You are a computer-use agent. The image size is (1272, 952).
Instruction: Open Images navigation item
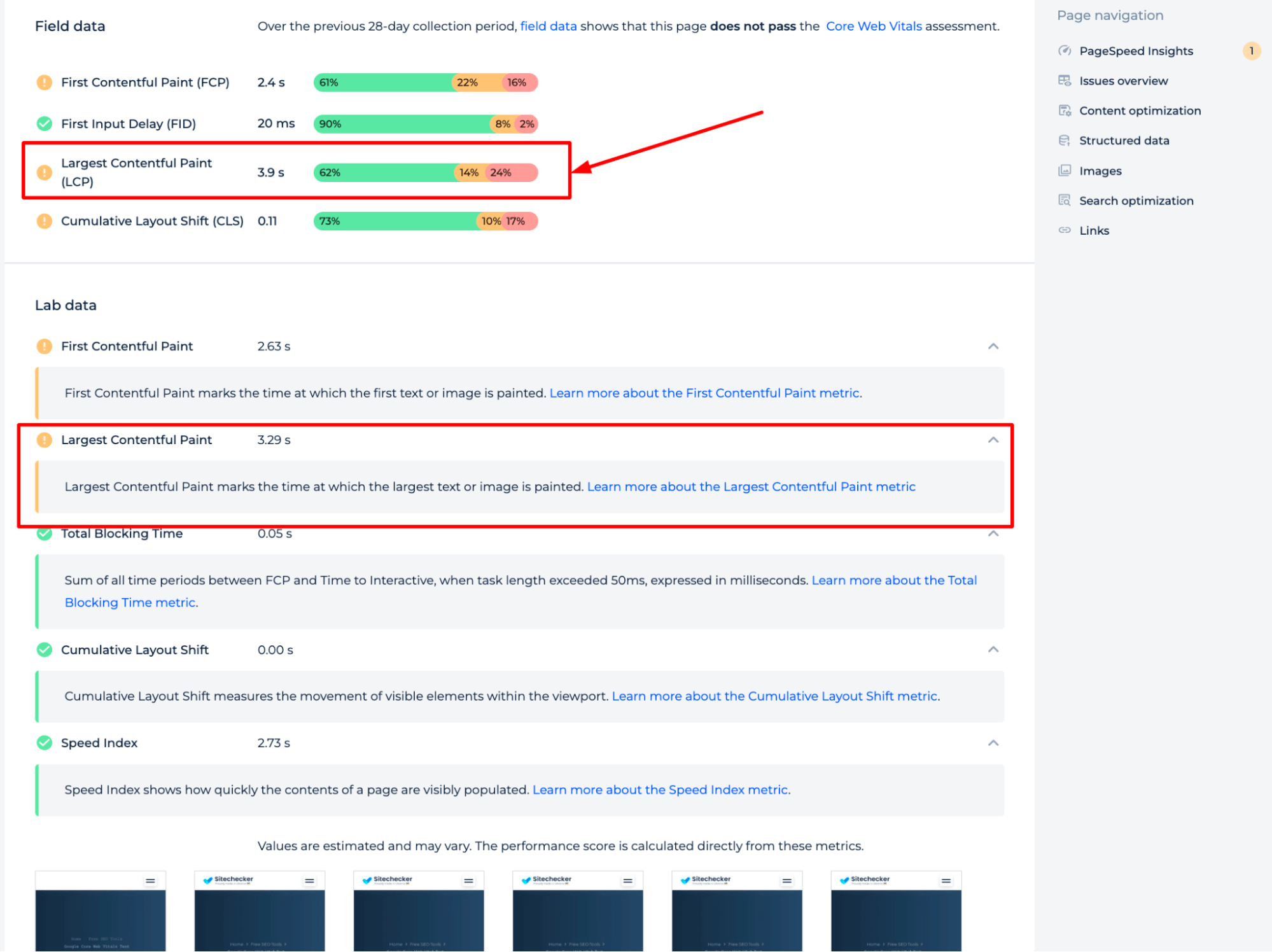[1100, 171]
